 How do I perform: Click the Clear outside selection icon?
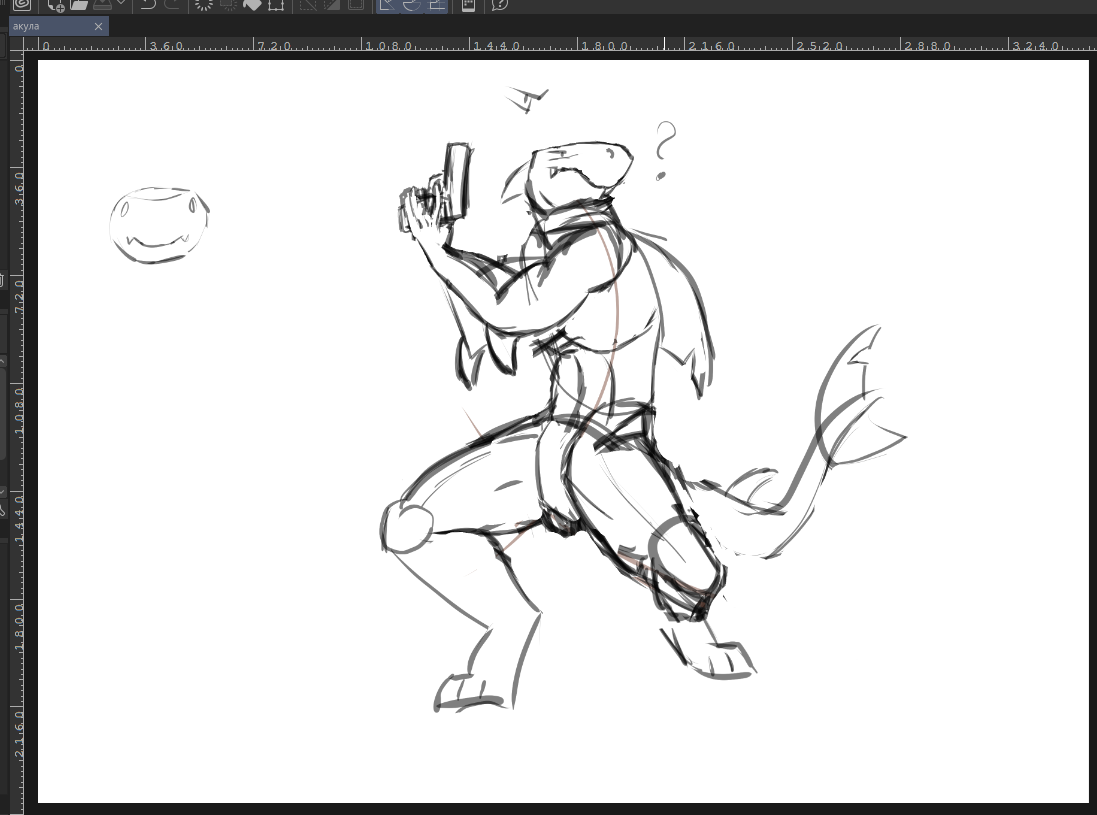[228, 4]
